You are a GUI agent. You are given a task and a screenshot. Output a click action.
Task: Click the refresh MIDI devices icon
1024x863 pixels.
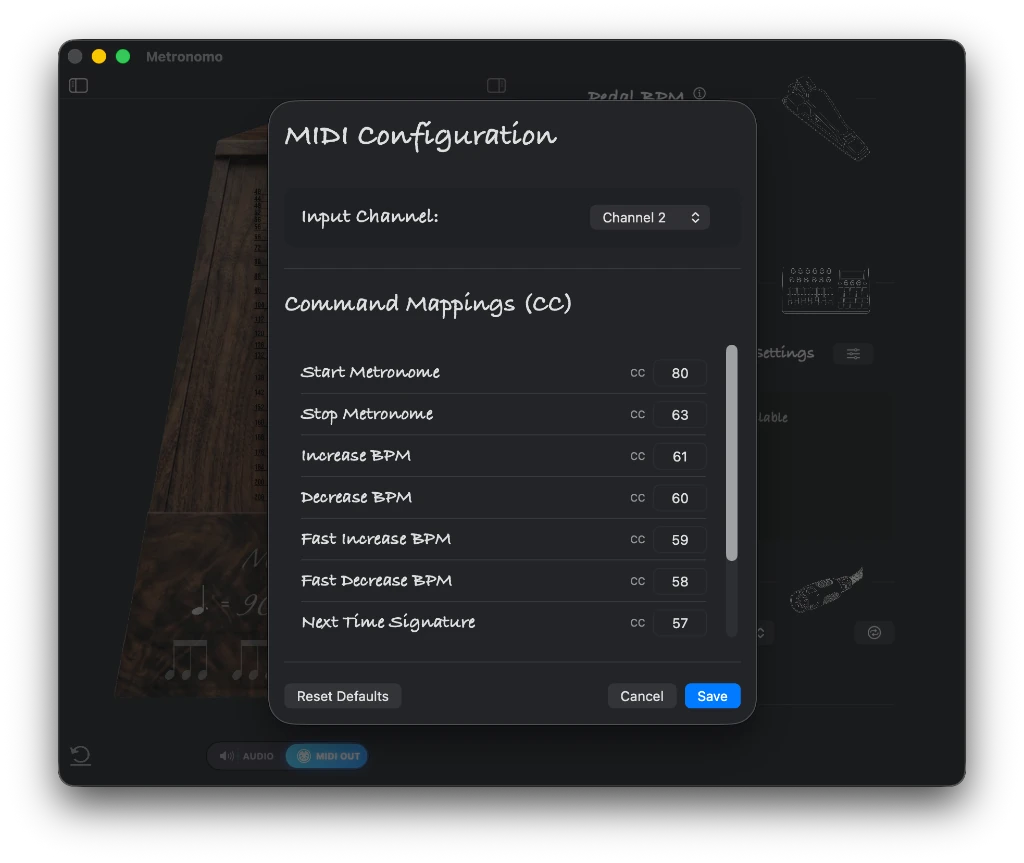point(874,632)
